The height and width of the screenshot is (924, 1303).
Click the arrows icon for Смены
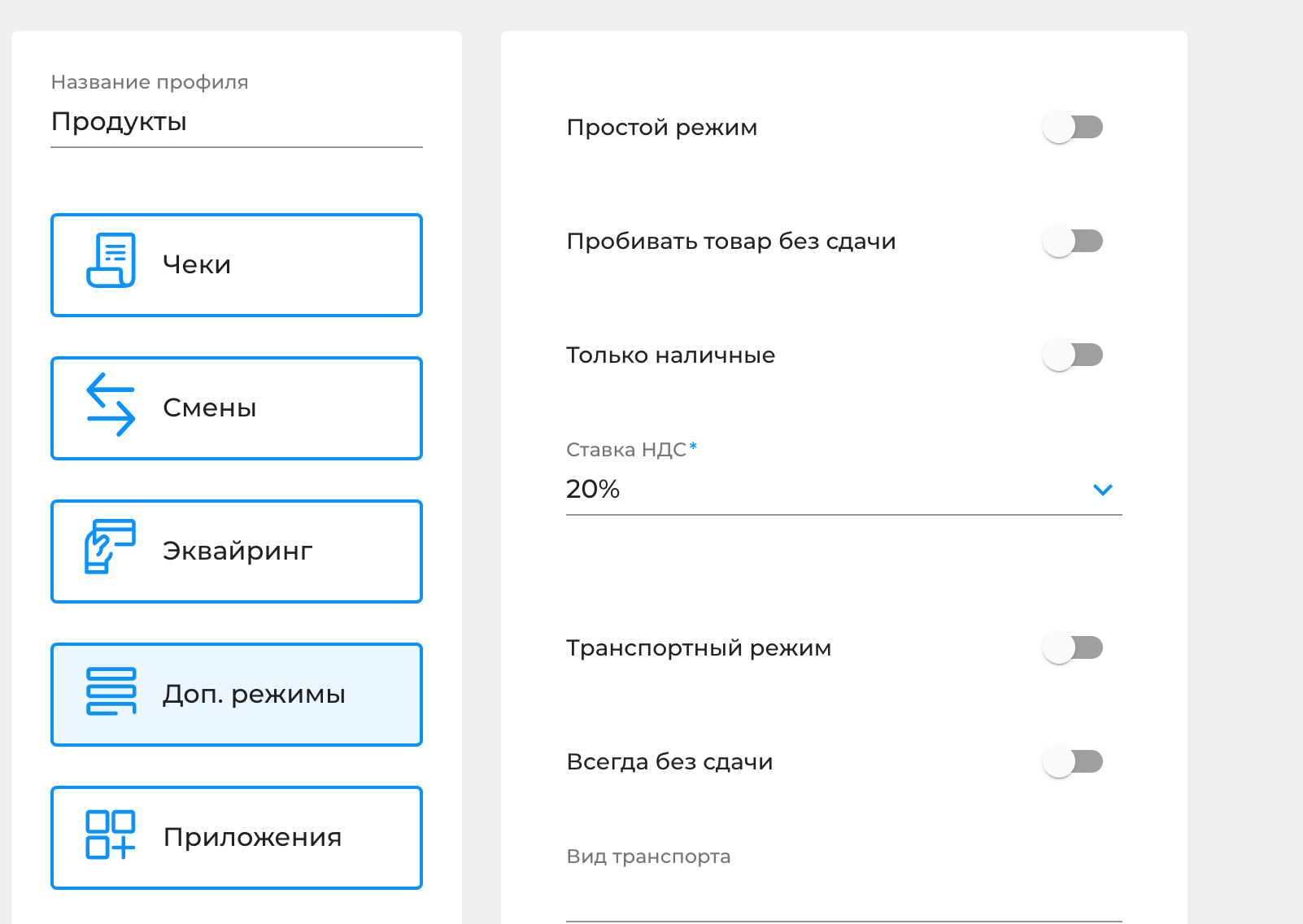(111, 404)
